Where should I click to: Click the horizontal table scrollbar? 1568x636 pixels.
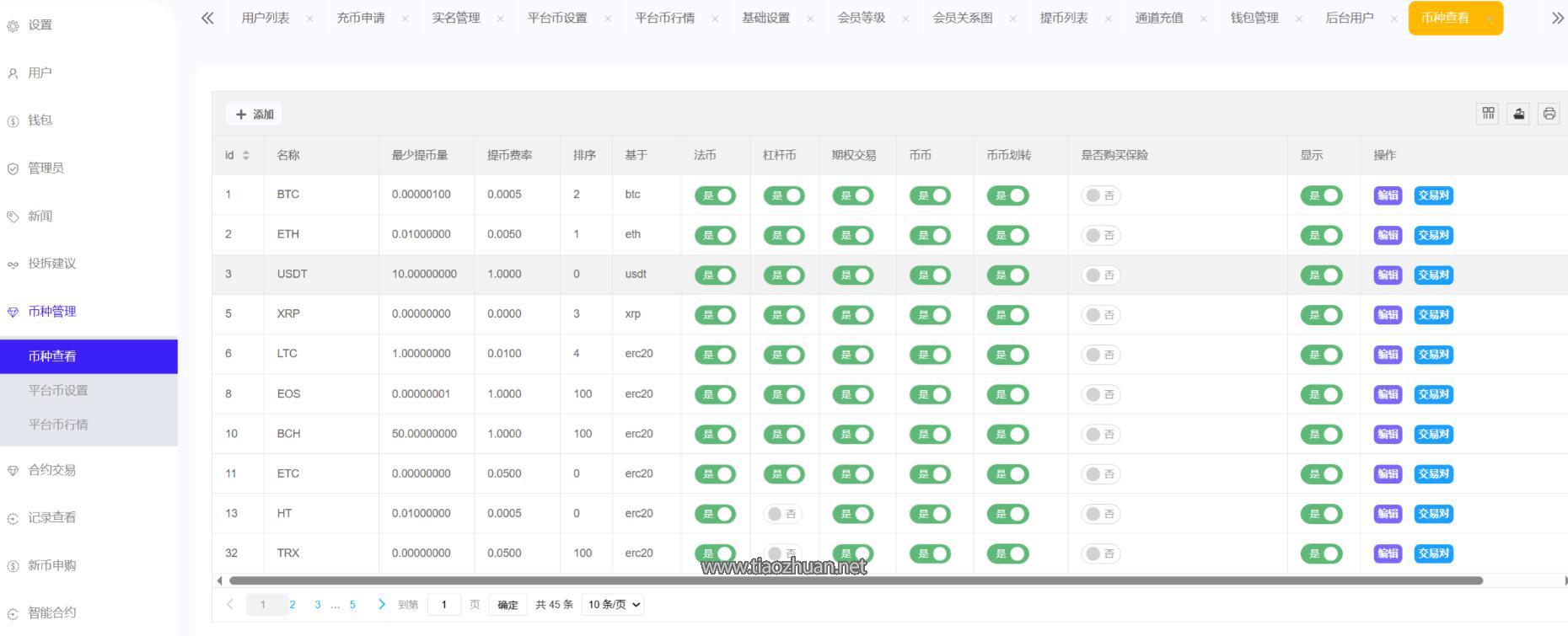tap(856, 580)
